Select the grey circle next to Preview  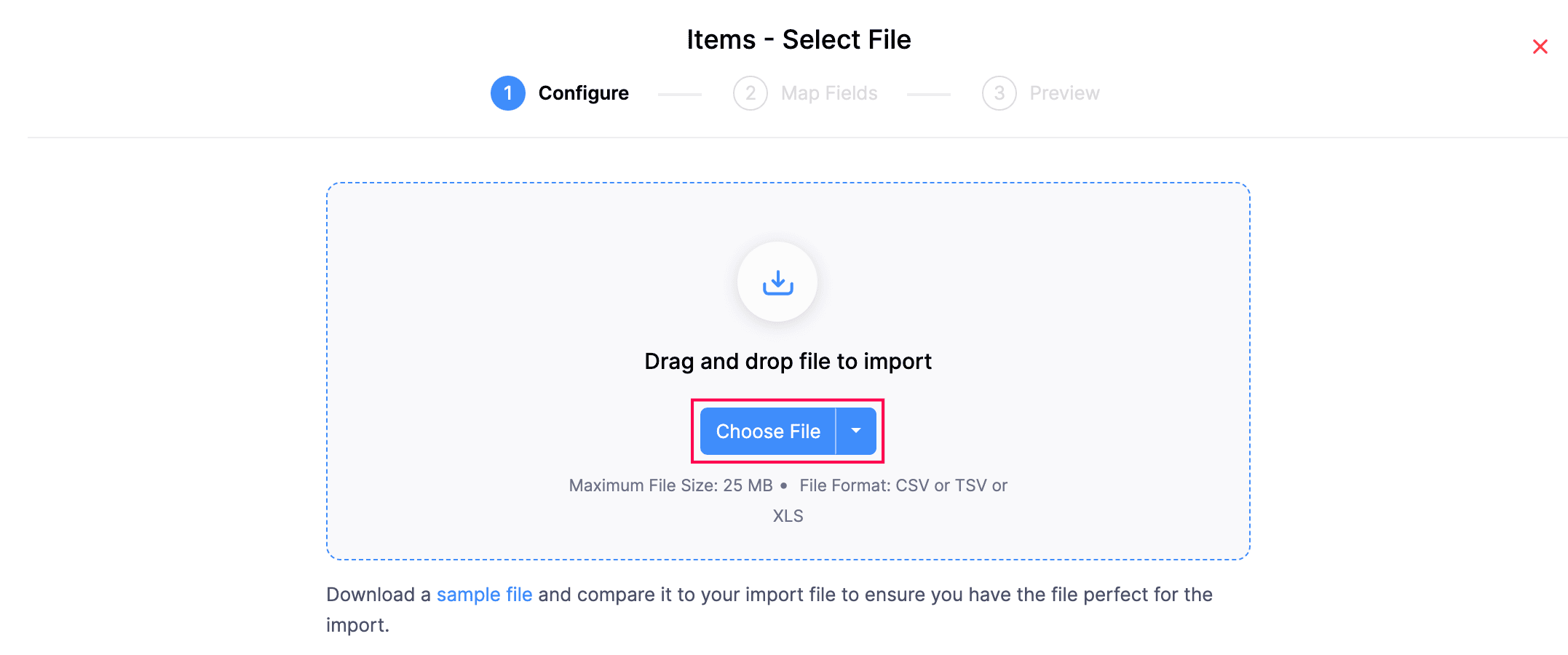point(999,93)
